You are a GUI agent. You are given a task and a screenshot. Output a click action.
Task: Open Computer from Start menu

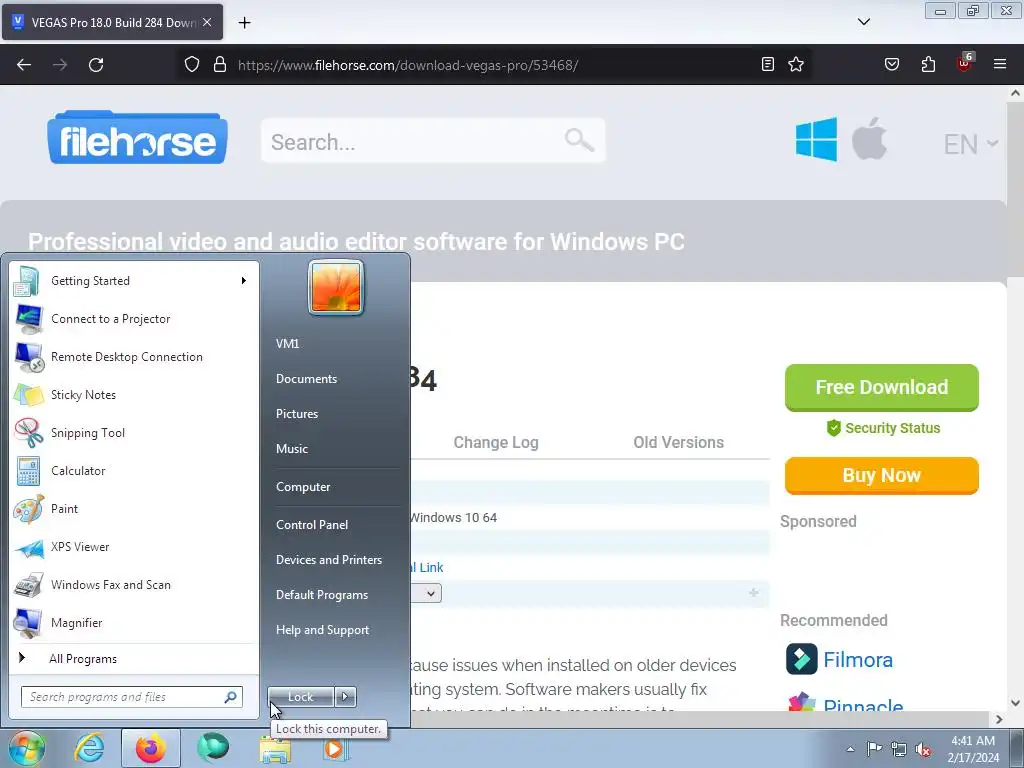click(x=303, y=487)
